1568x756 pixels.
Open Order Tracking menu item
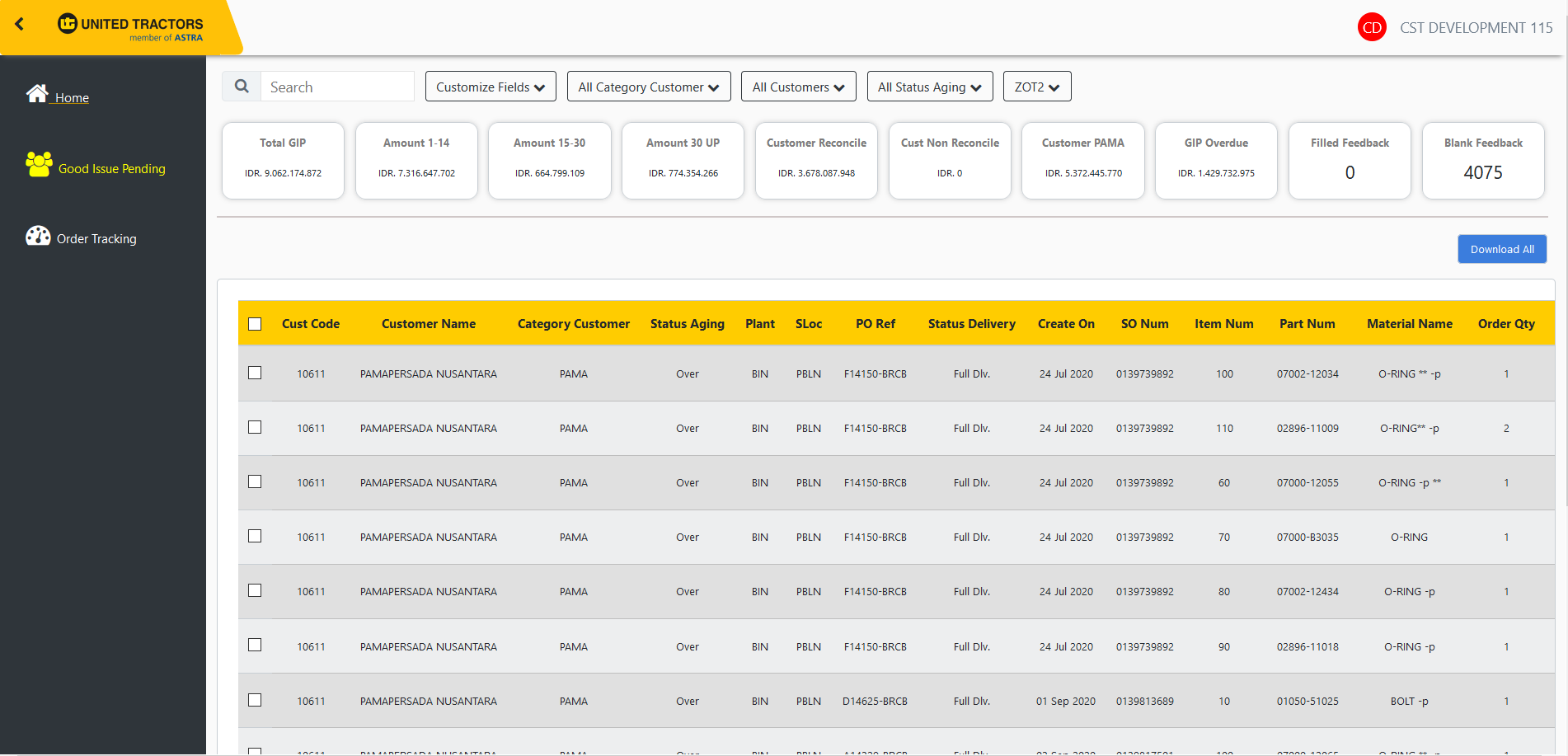[x=96, y=238]
